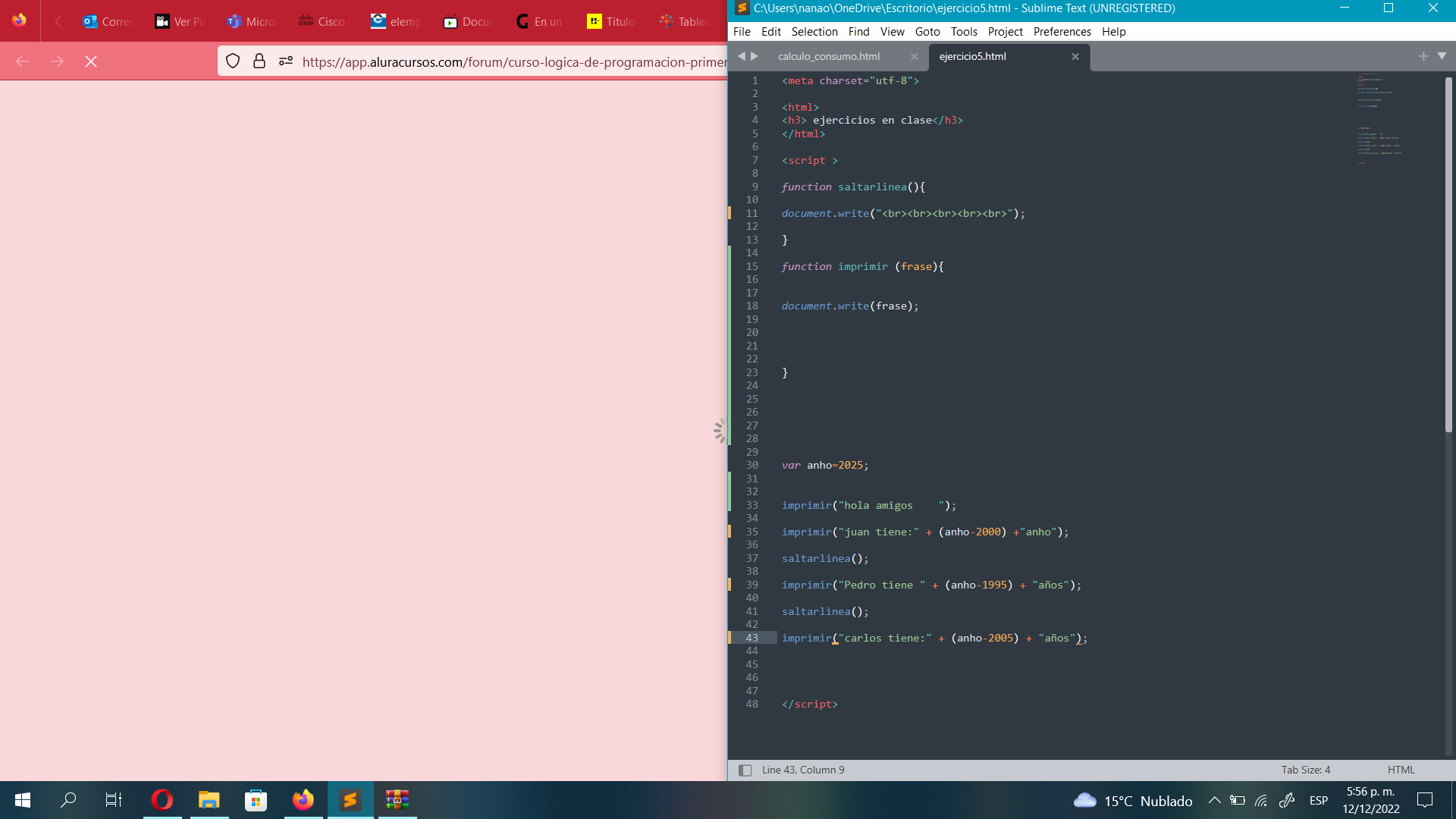The width and height of the screenshot is (1456, 819).
Task: Open the 15°C Nublado weather widget
Action: [1133, 801]
